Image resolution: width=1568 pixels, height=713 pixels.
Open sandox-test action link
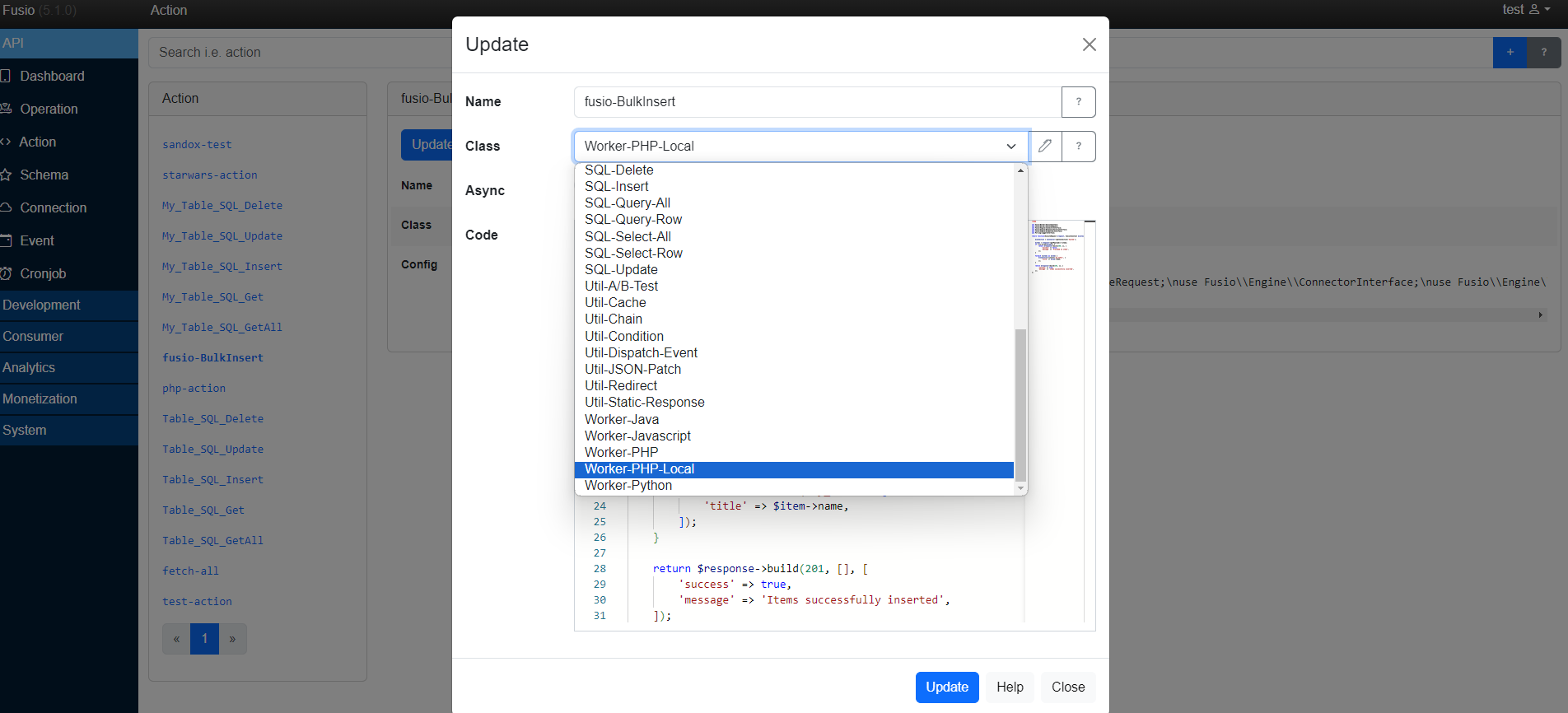197,144
